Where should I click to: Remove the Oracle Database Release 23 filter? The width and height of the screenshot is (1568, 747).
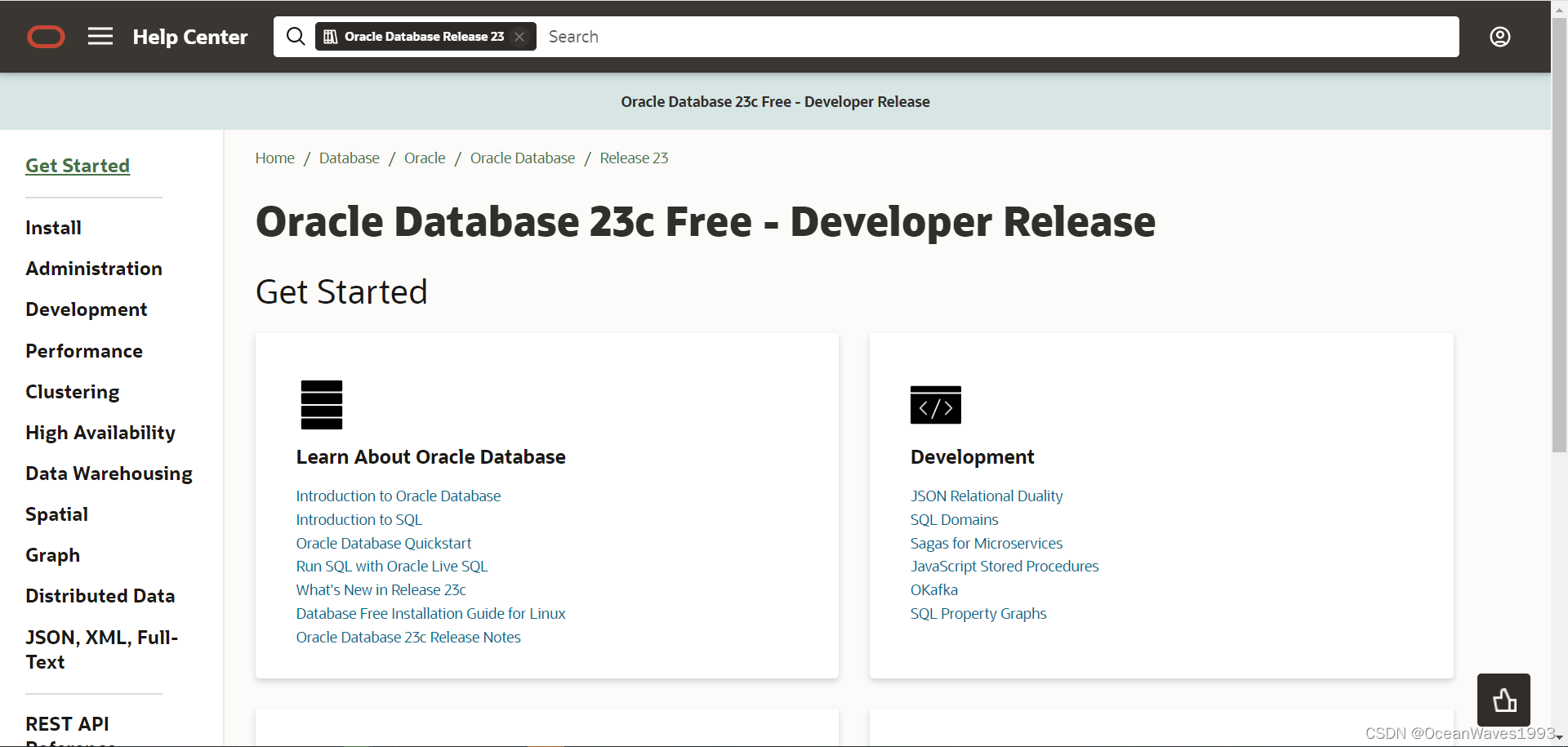pyautogui.click(x=519, y=37)
